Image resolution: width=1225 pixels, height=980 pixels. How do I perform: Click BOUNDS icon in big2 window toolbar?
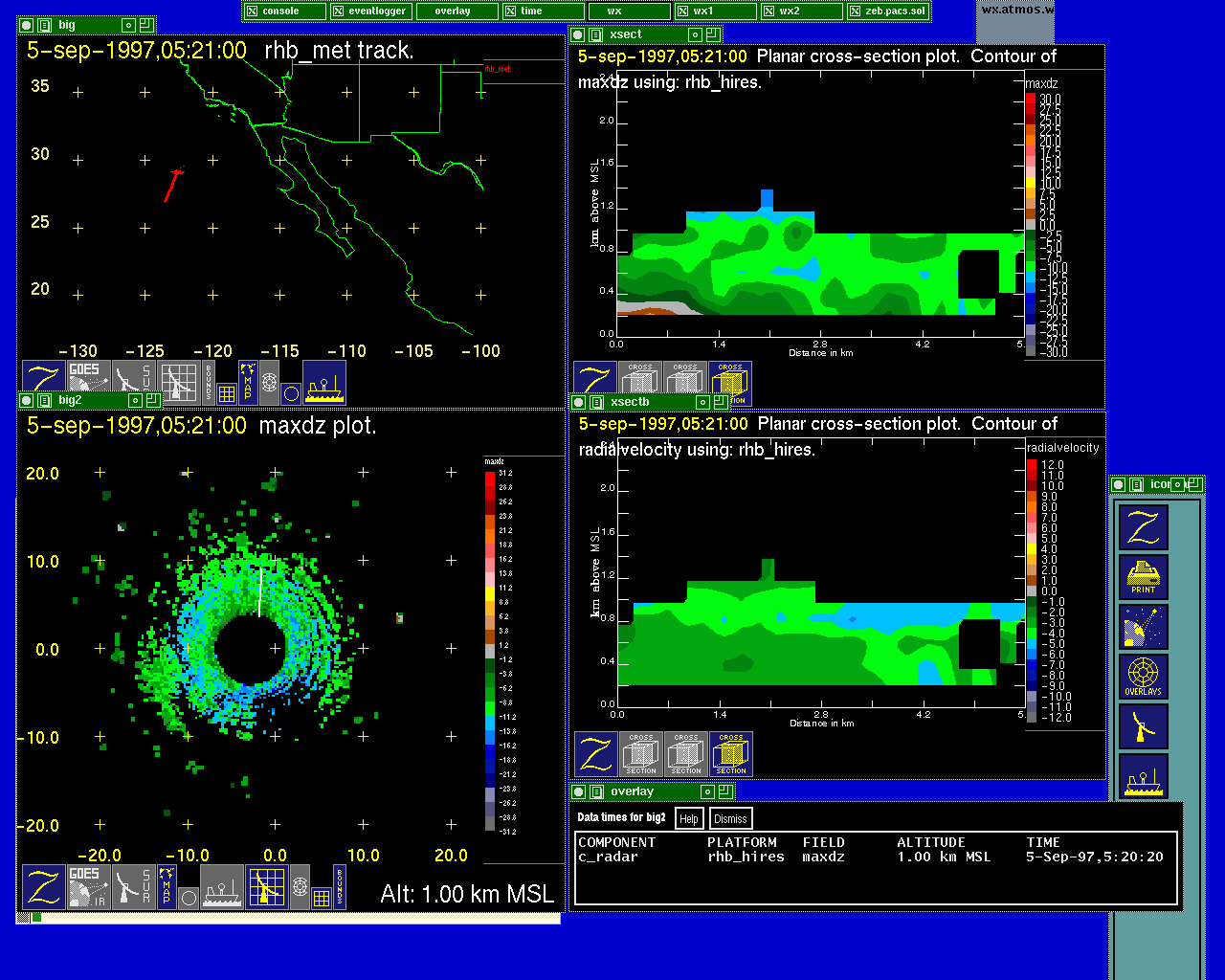(x=340, y=887)
